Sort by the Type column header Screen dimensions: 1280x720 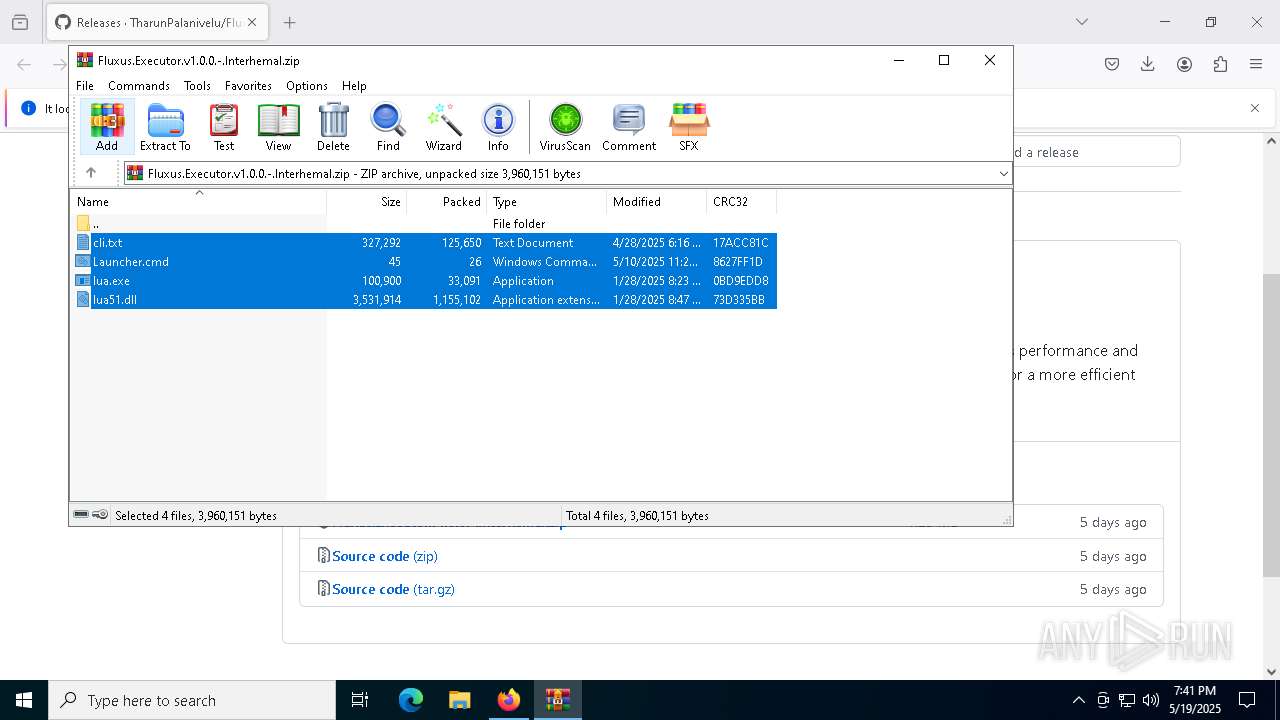[546, 202]
